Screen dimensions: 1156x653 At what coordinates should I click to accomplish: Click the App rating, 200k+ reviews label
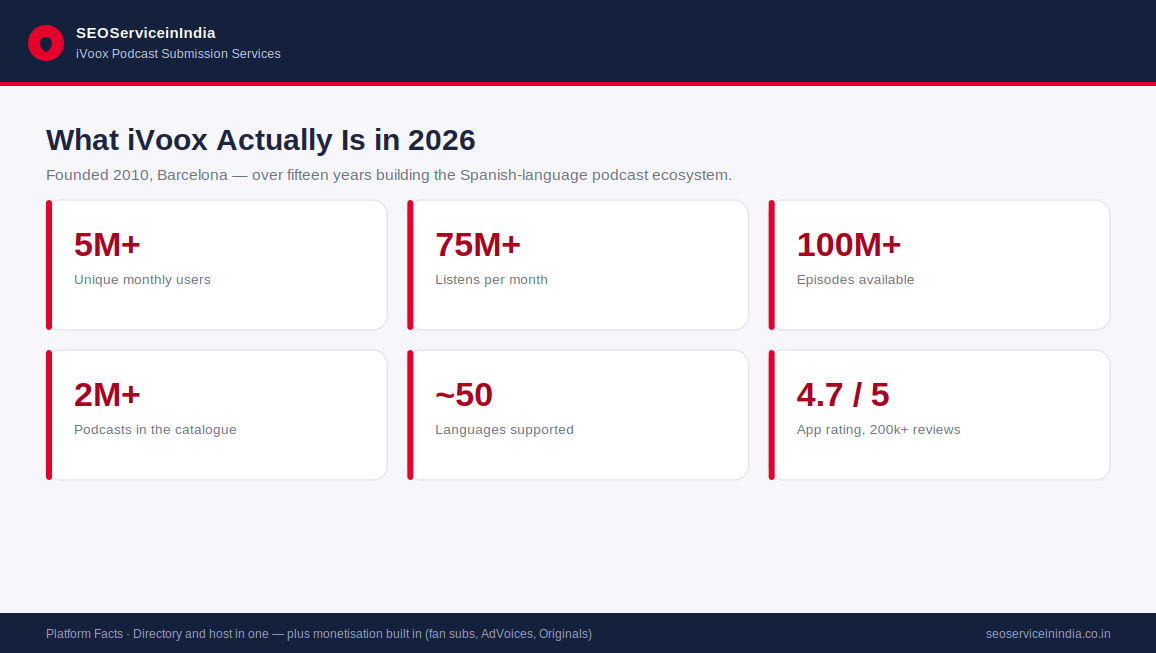coord(879,430)
